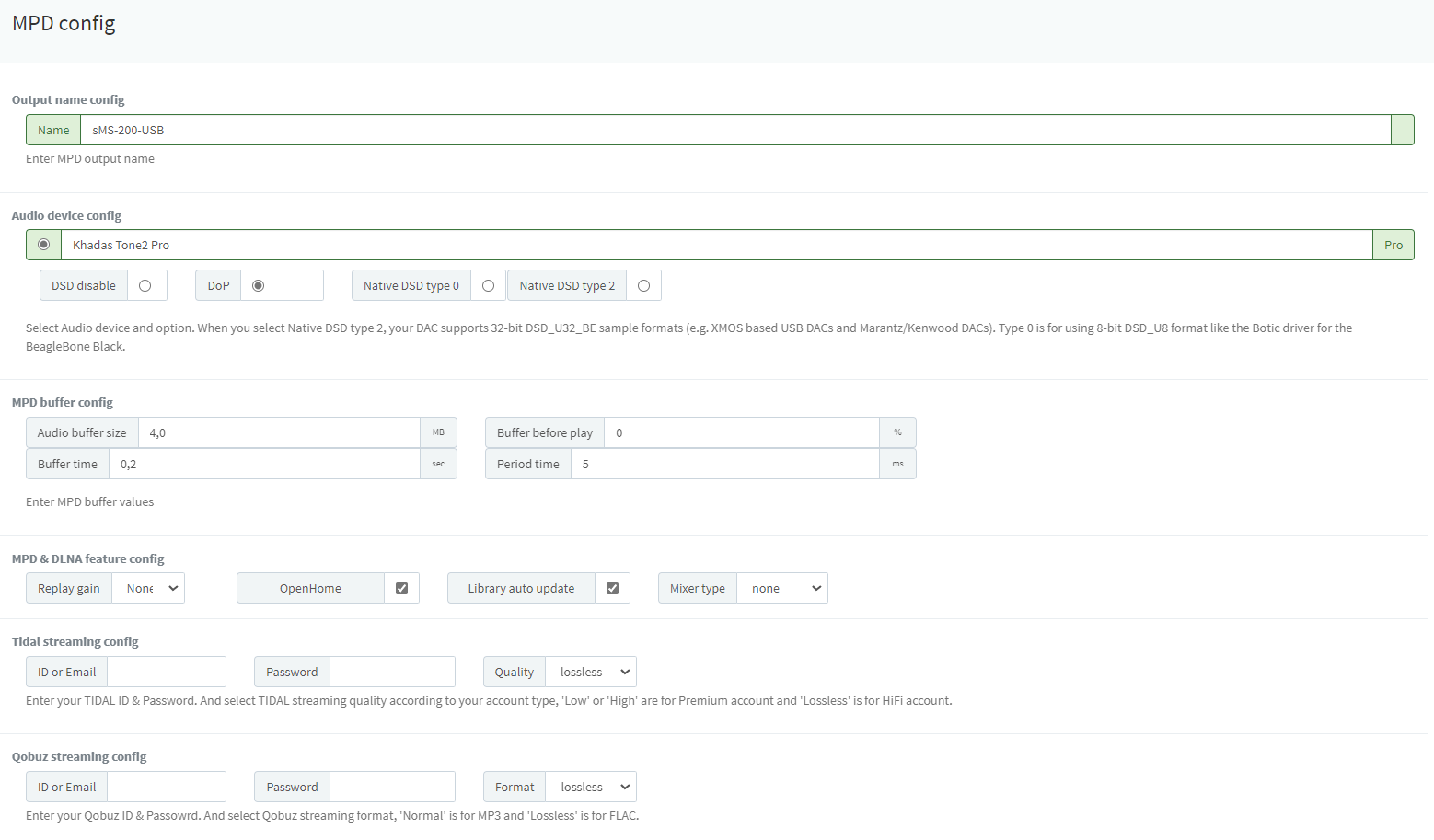The height and width of the screenshot is (840, 1434).
Task: Click Qobuz ID or Email field
Action: coord(167,788)
